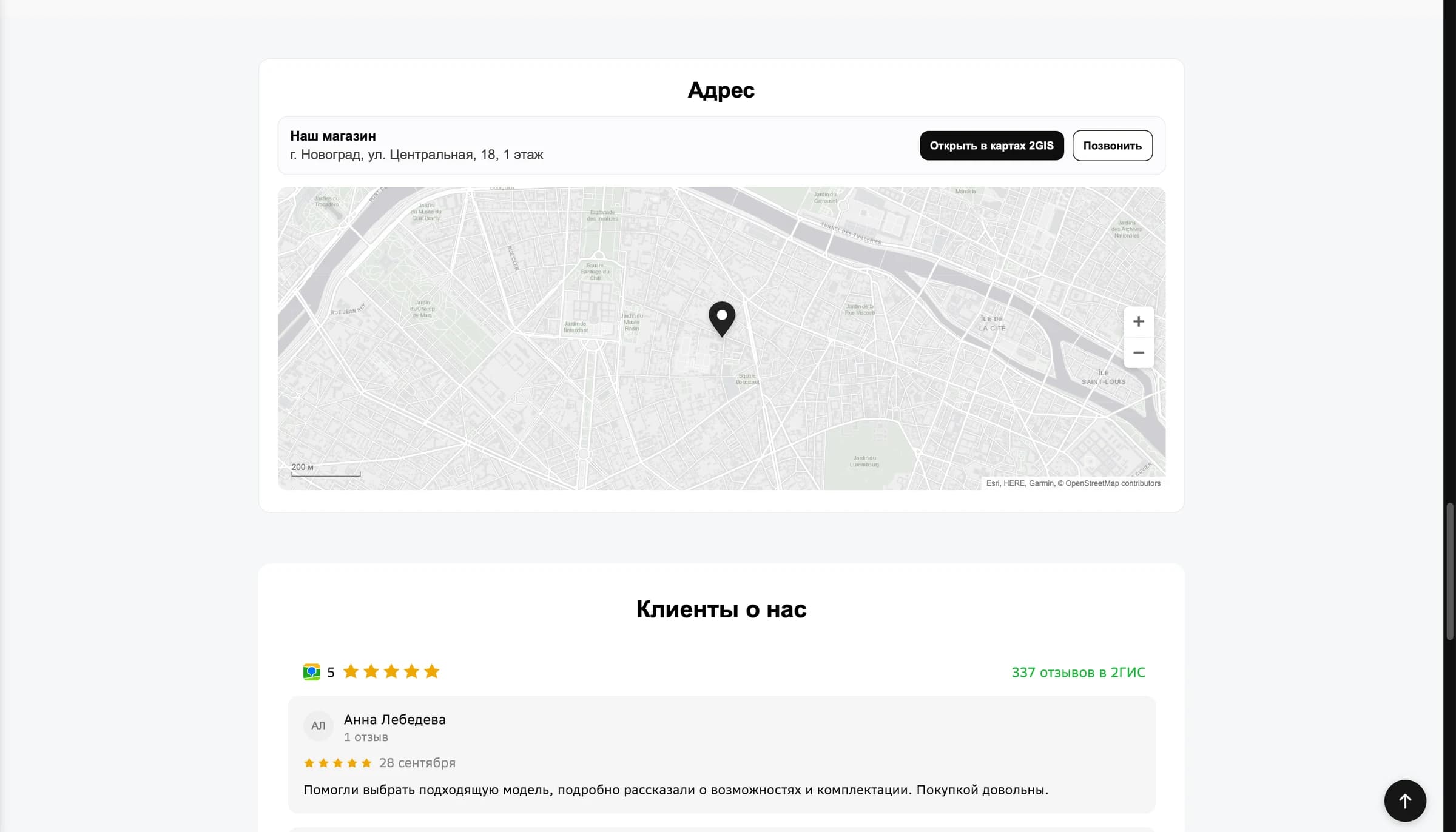1456x832 pixels.
Task: Zoom out on the map
Action: click(1138, 352)
